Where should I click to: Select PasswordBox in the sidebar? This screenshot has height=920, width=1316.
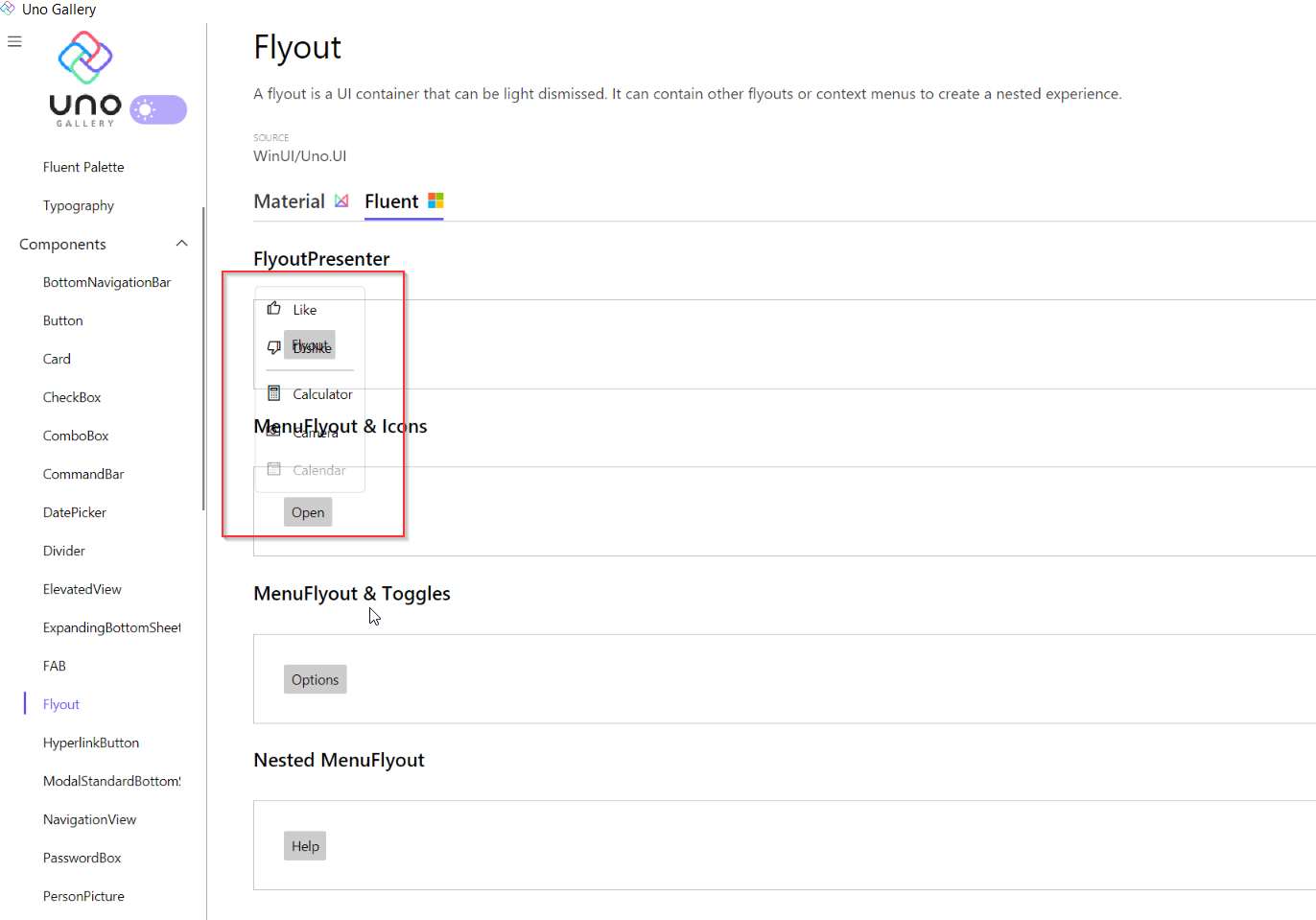[x=82, y=858]
